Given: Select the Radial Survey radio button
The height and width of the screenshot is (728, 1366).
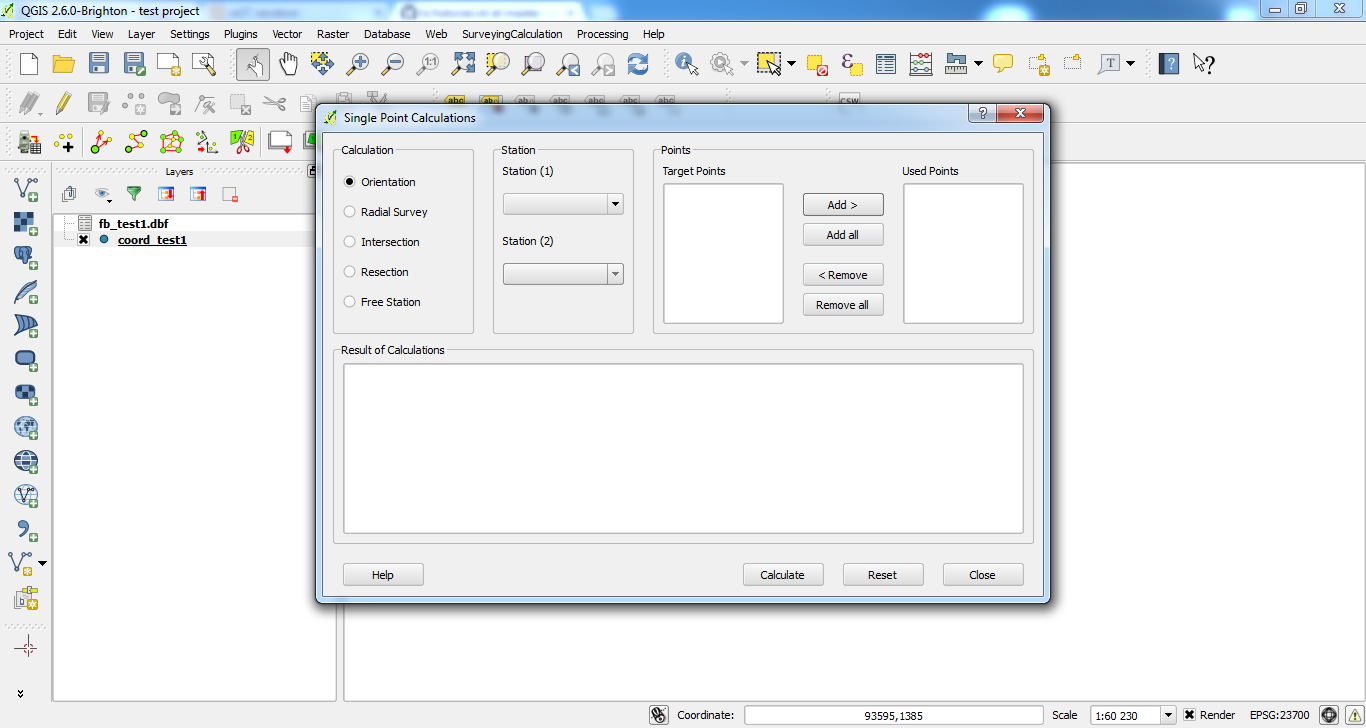Looking at the screenshot, I should point(350,212).
